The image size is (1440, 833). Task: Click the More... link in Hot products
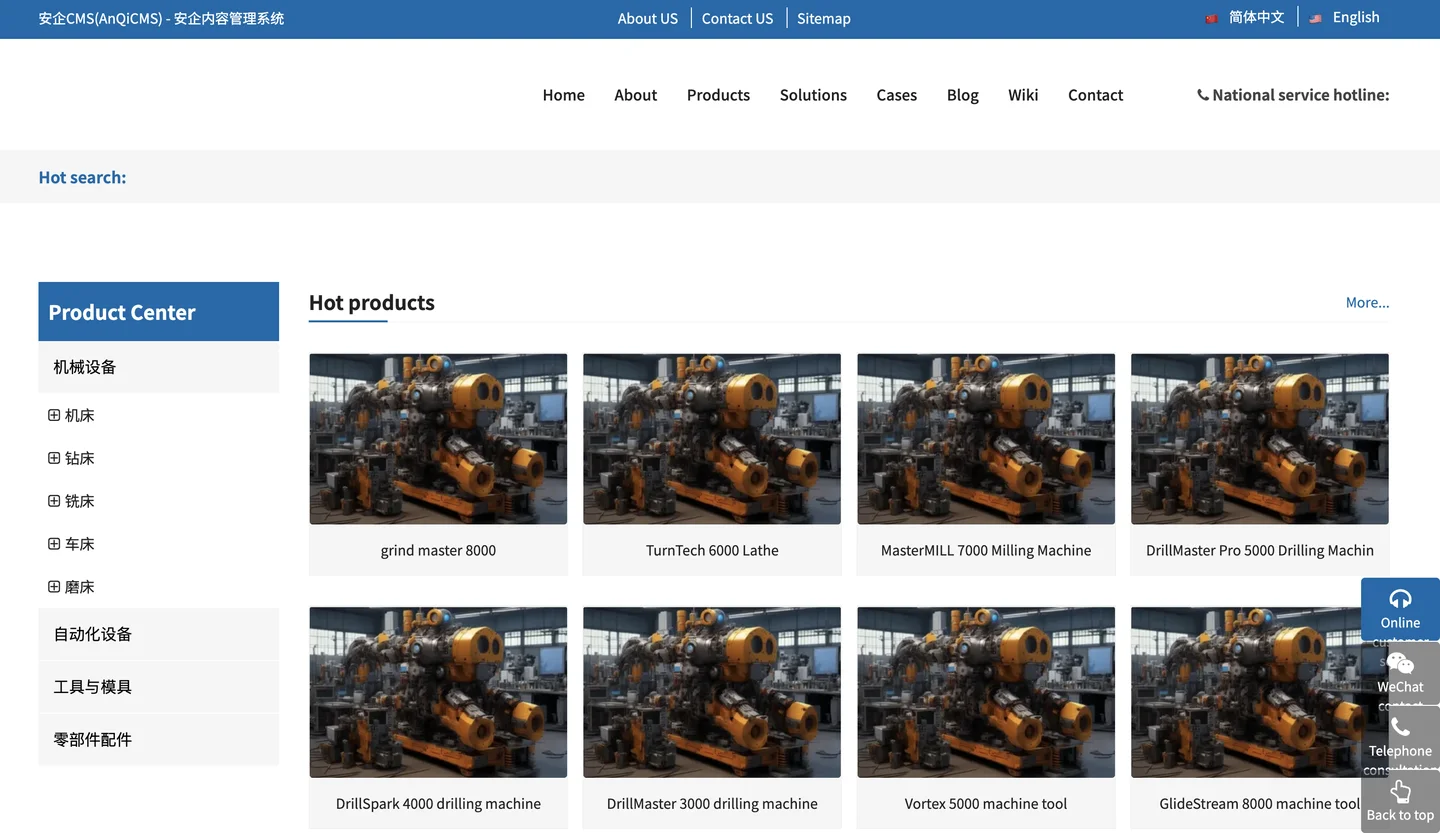[x=1367, y=302]
